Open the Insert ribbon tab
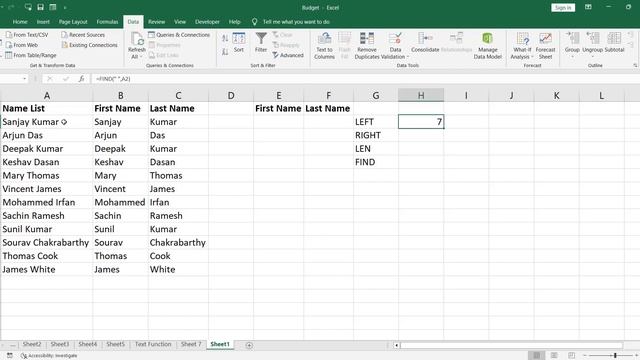The height and width of the screenshot is (360, 640). (43, 22)
